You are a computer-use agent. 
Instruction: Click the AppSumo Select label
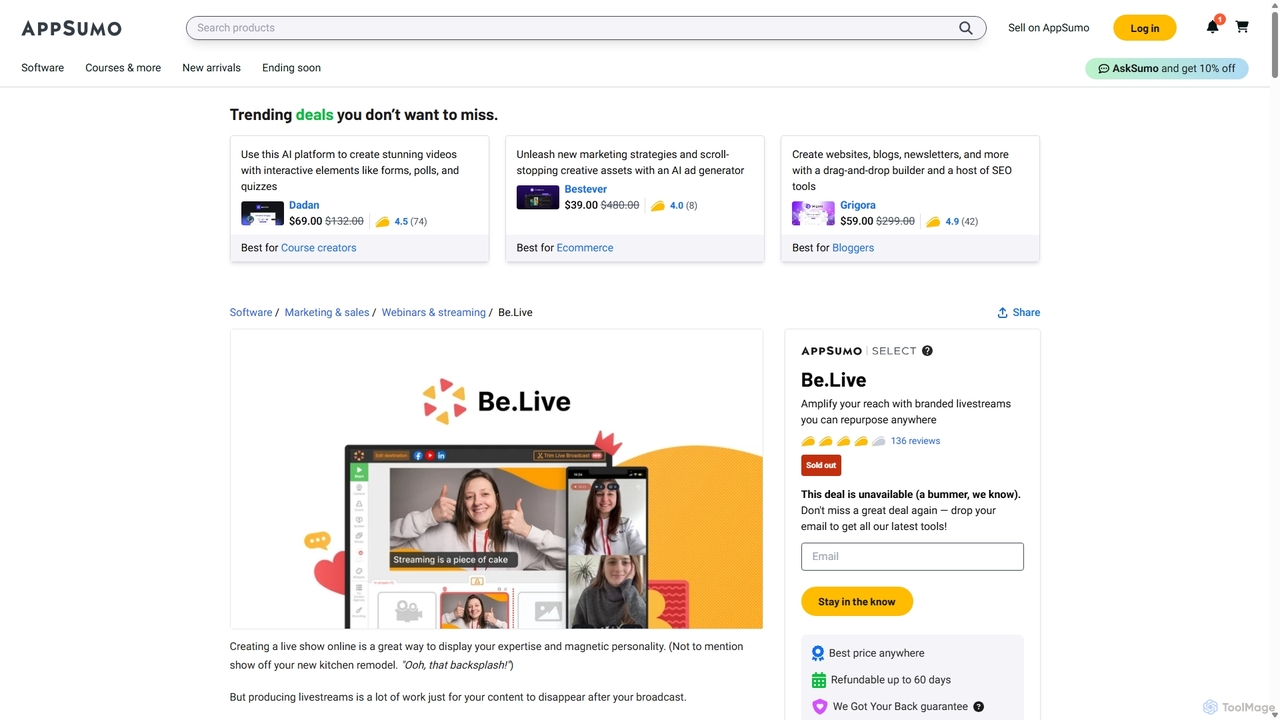(x=859, y=351)
